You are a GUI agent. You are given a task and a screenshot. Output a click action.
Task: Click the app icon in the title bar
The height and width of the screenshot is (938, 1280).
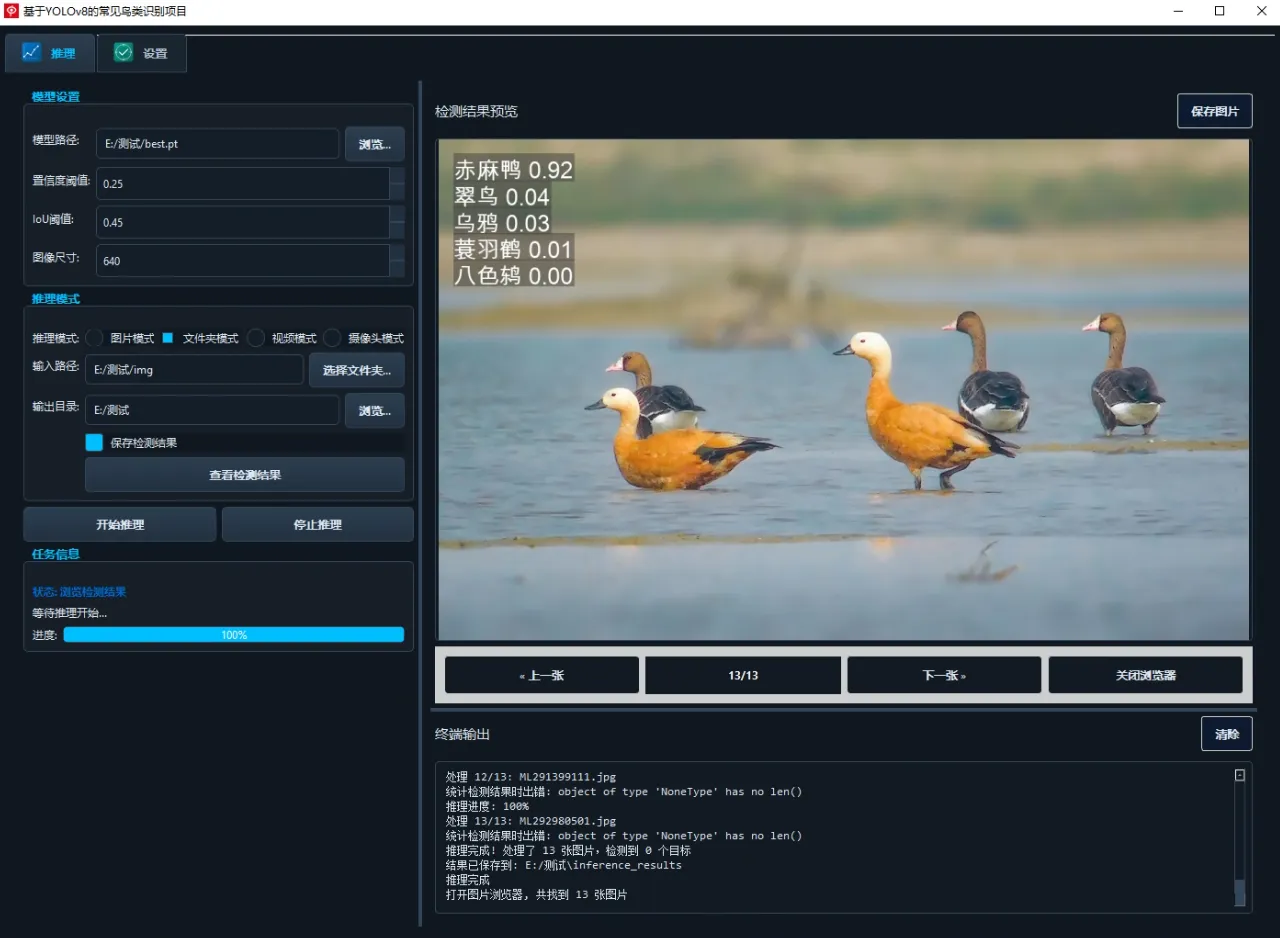(11, 11)
